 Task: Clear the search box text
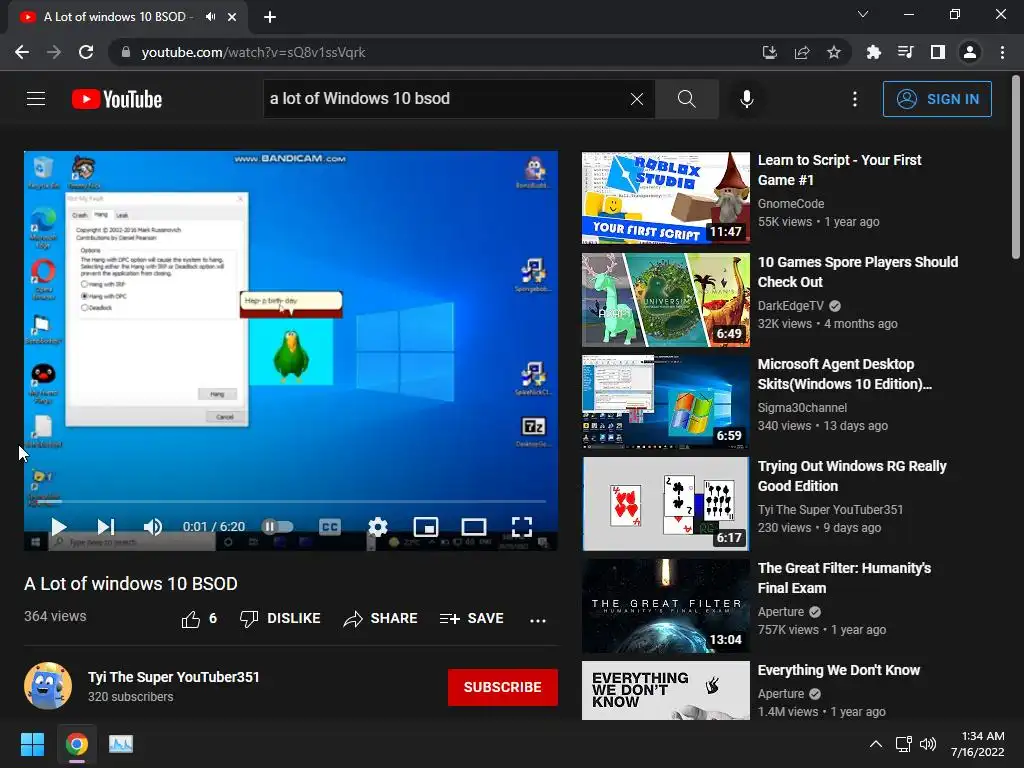[x=637, y=99]
